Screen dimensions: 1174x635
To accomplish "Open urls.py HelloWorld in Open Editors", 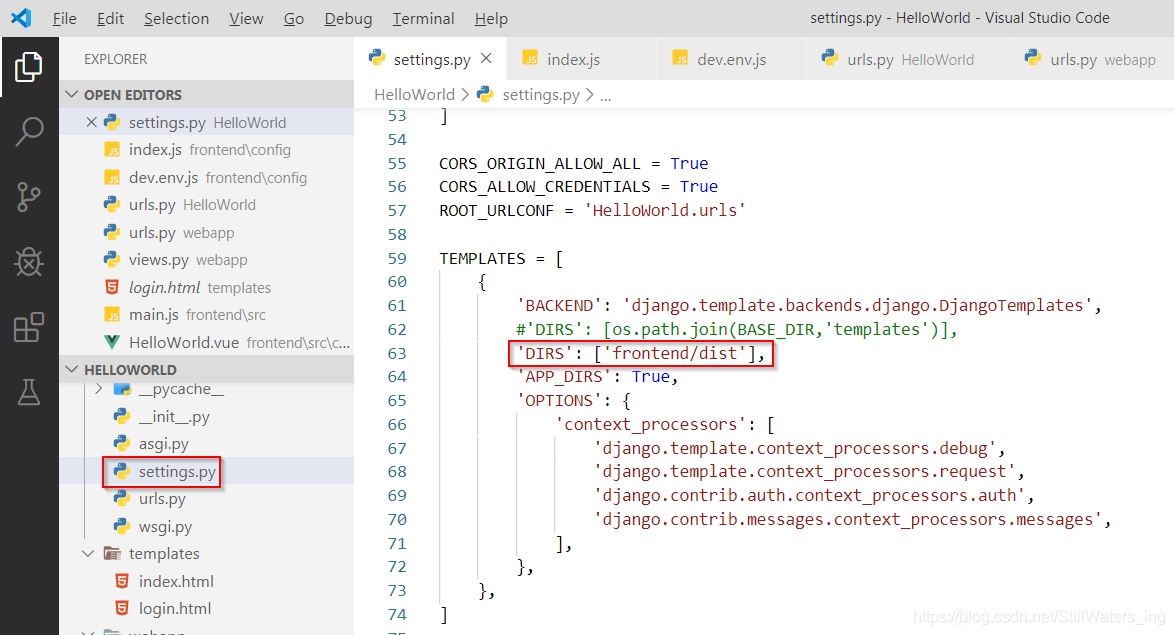I will tap(207, 204).
